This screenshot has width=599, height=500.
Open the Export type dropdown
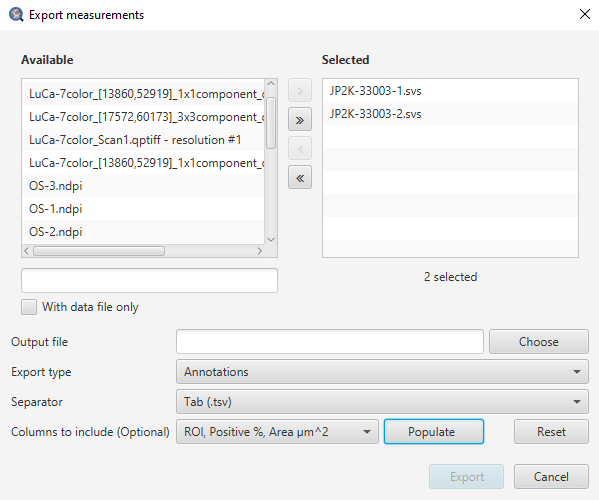coord(382,372)
